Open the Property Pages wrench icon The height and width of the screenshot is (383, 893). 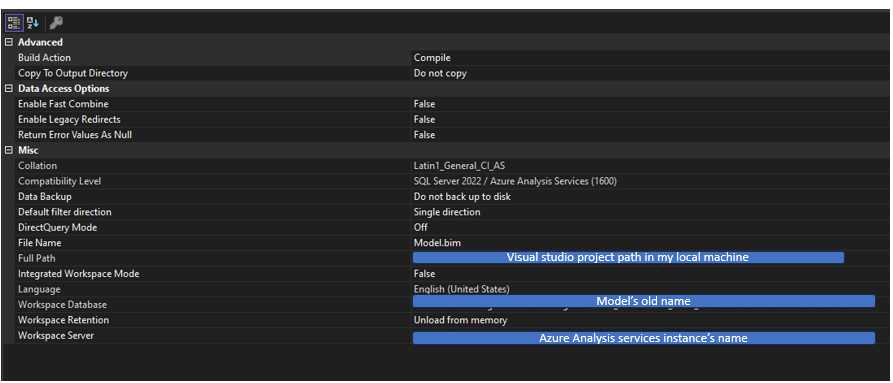pyautogui.click(x=56, y=23)
